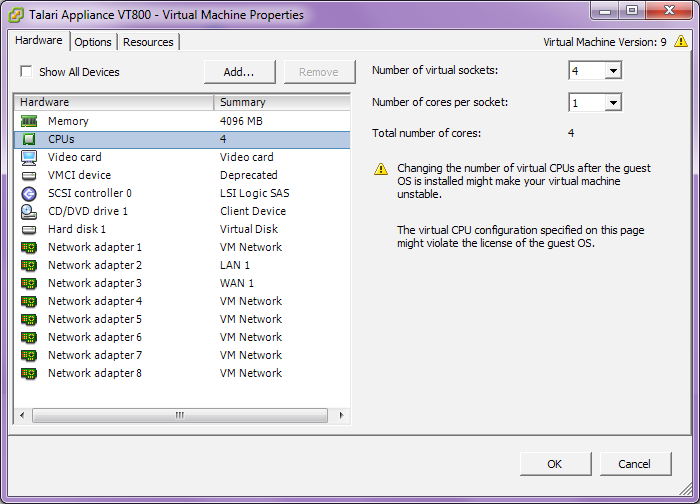Click the LAN 1 summary value

point(235,265)
